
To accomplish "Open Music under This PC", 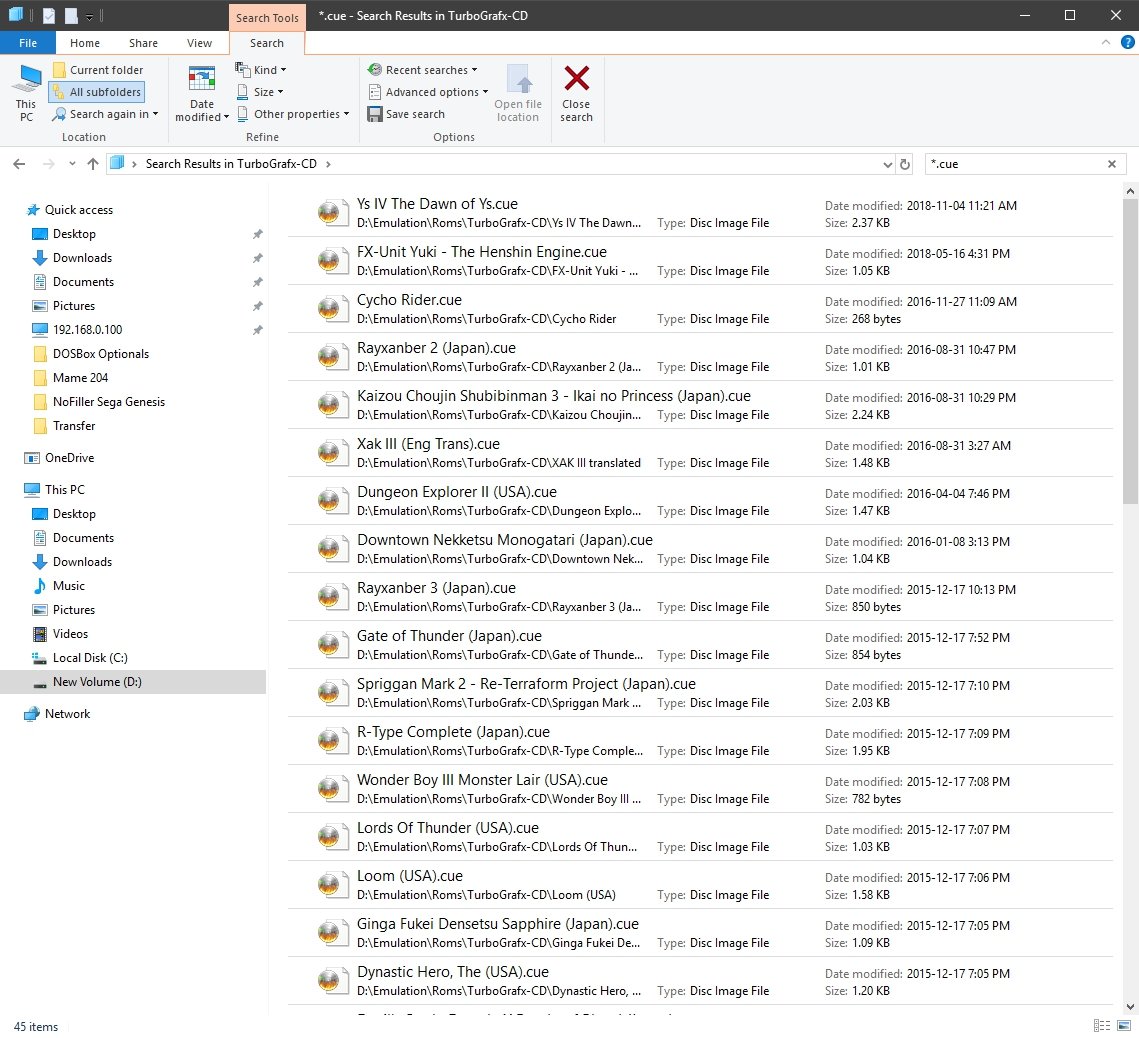I will [x=68, y=585].
